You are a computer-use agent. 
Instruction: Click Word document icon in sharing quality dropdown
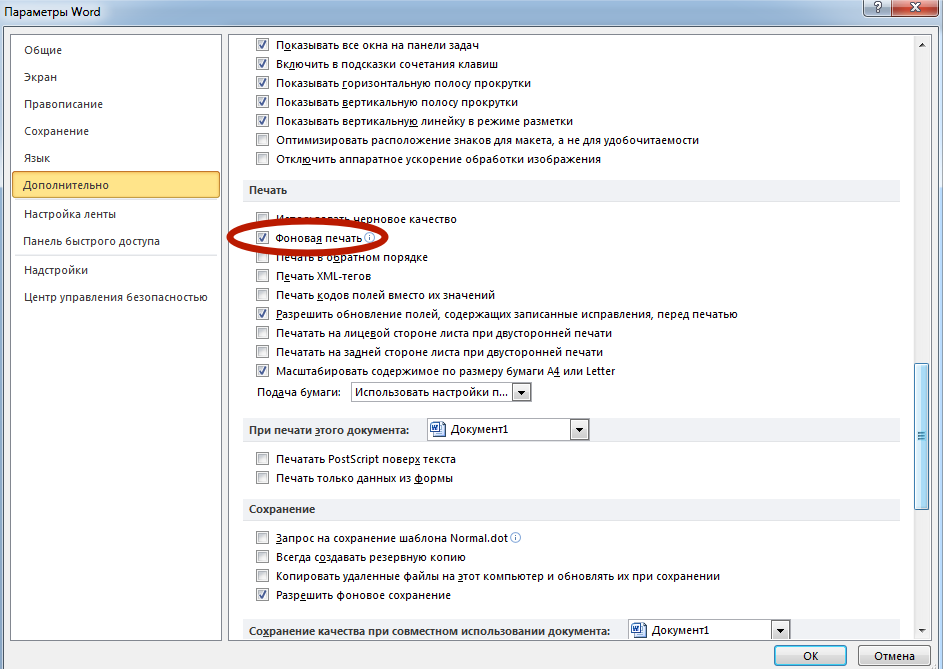coord(639,630)
